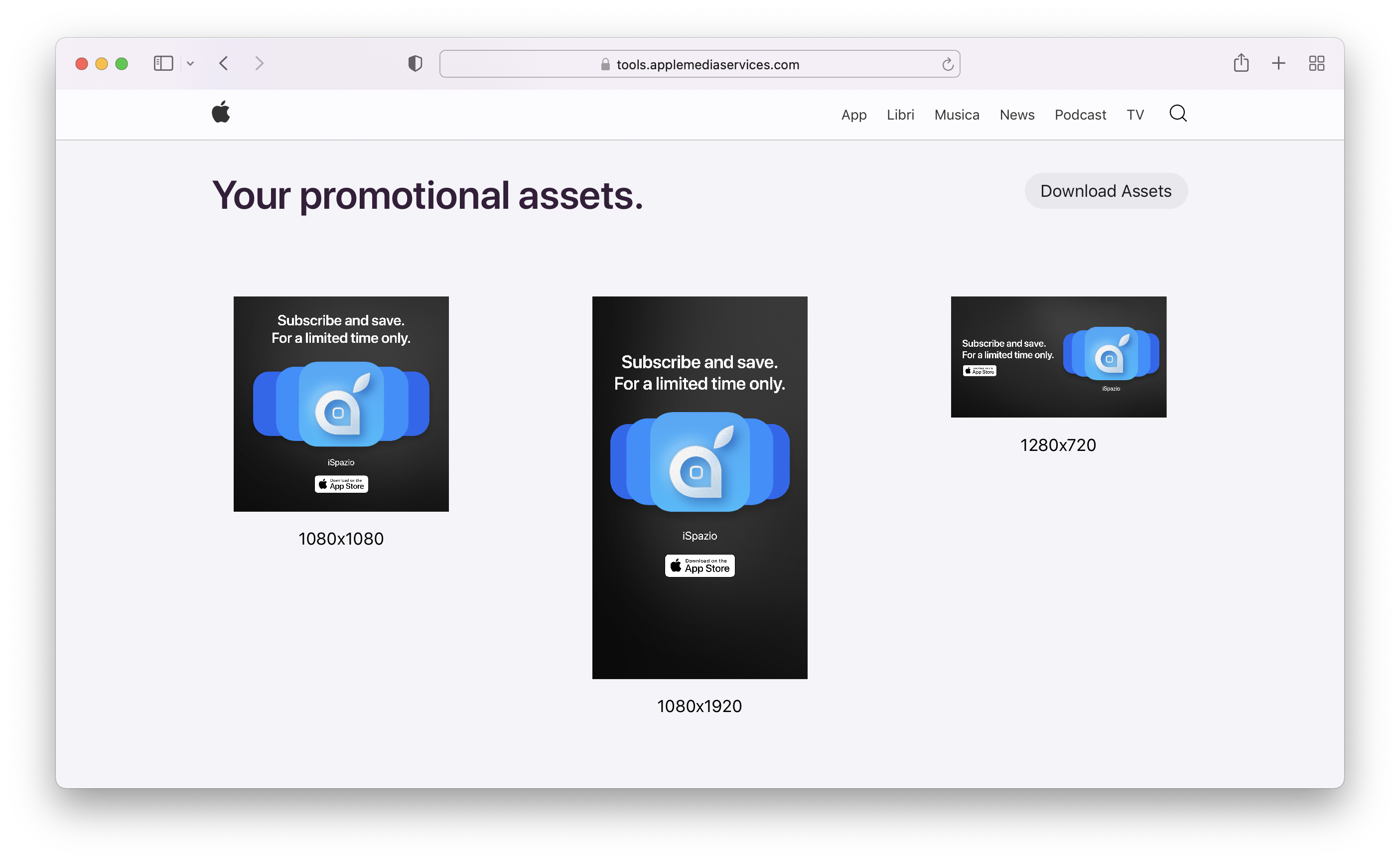
Task: Click the 1280x720 size label
Action: [x=1058, y=445]
